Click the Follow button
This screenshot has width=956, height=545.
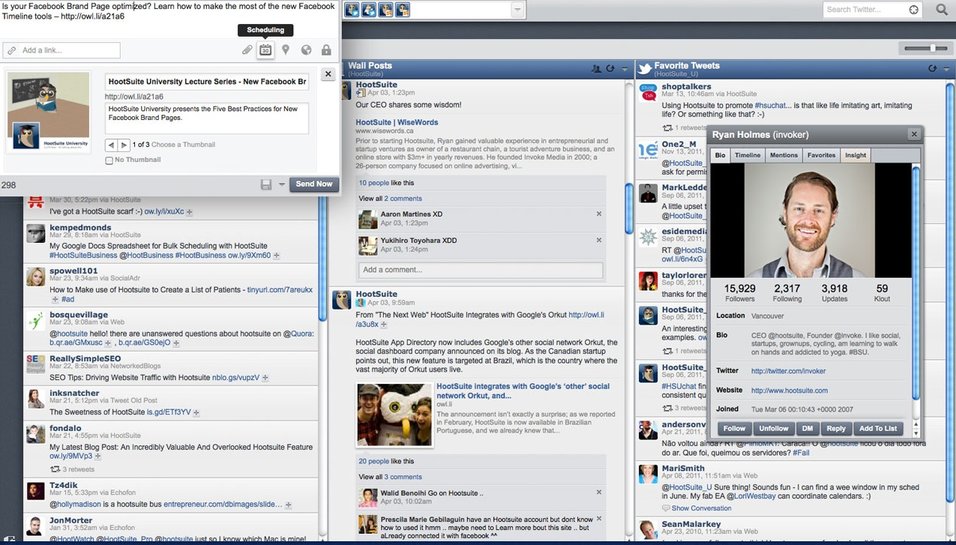pos(734,429)
